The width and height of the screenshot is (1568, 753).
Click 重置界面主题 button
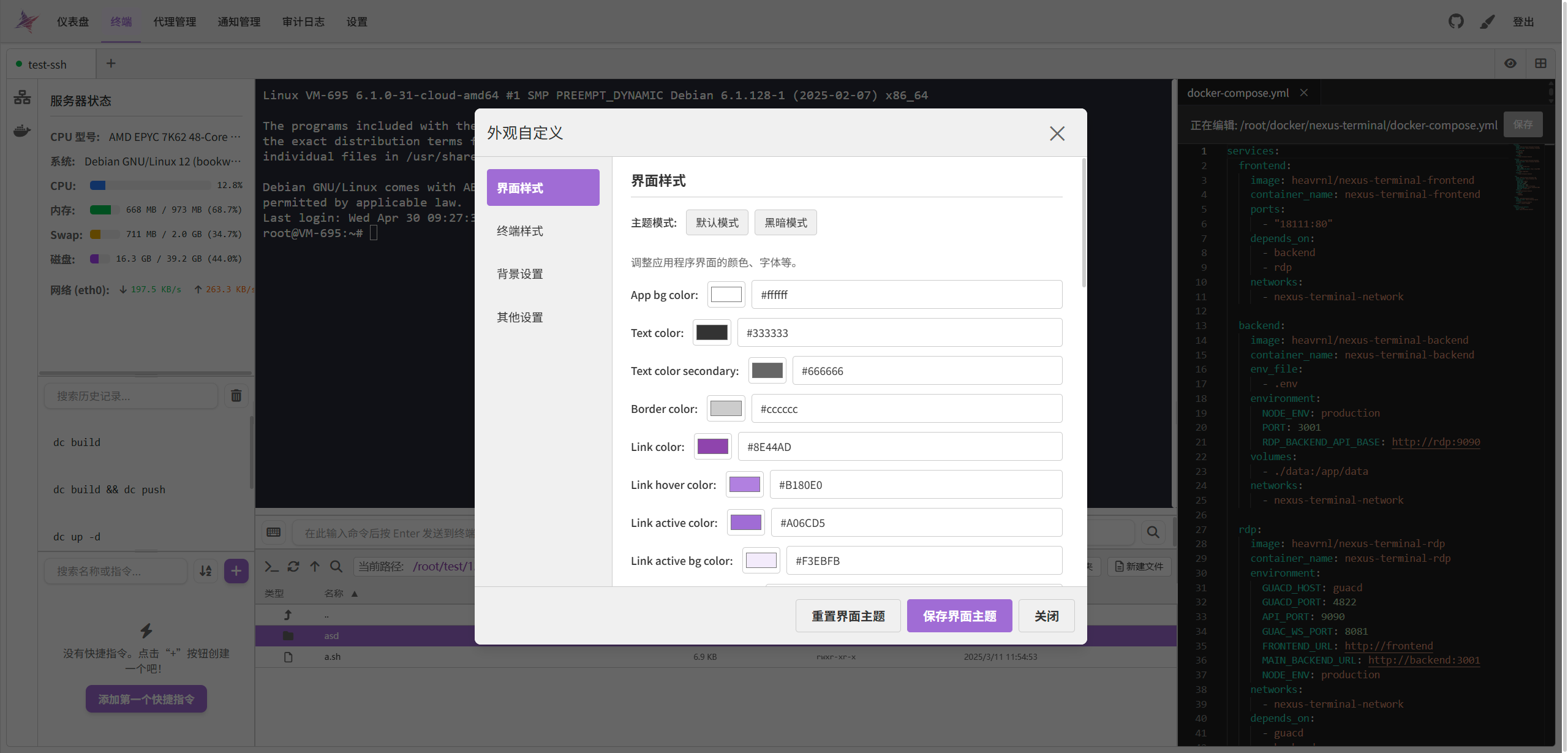848,616
